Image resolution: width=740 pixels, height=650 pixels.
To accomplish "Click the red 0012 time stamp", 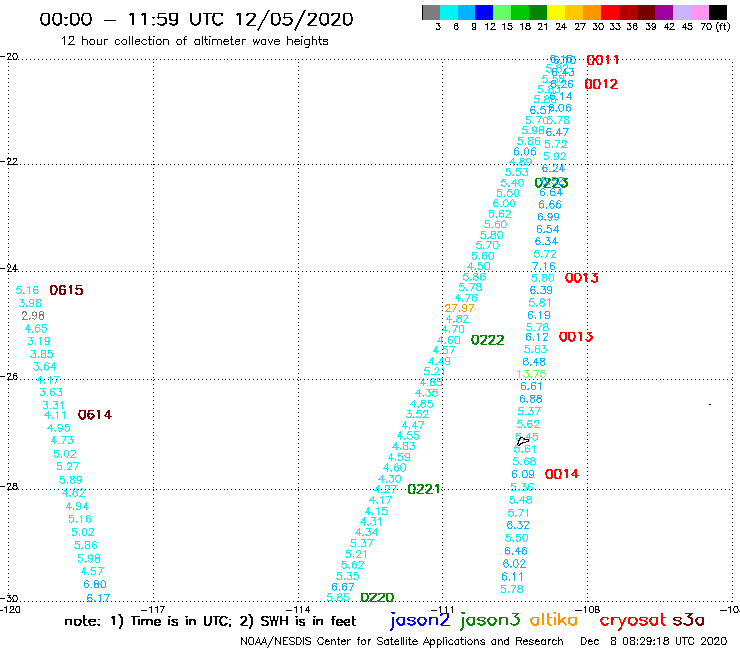I will [601, 84].
